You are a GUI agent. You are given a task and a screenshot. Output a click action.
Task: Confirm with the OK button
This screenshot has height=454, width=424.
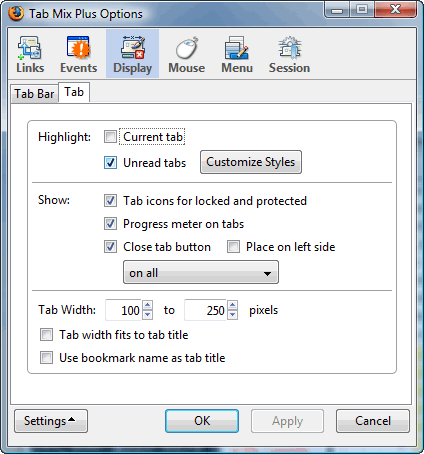[x=202, y=421]
